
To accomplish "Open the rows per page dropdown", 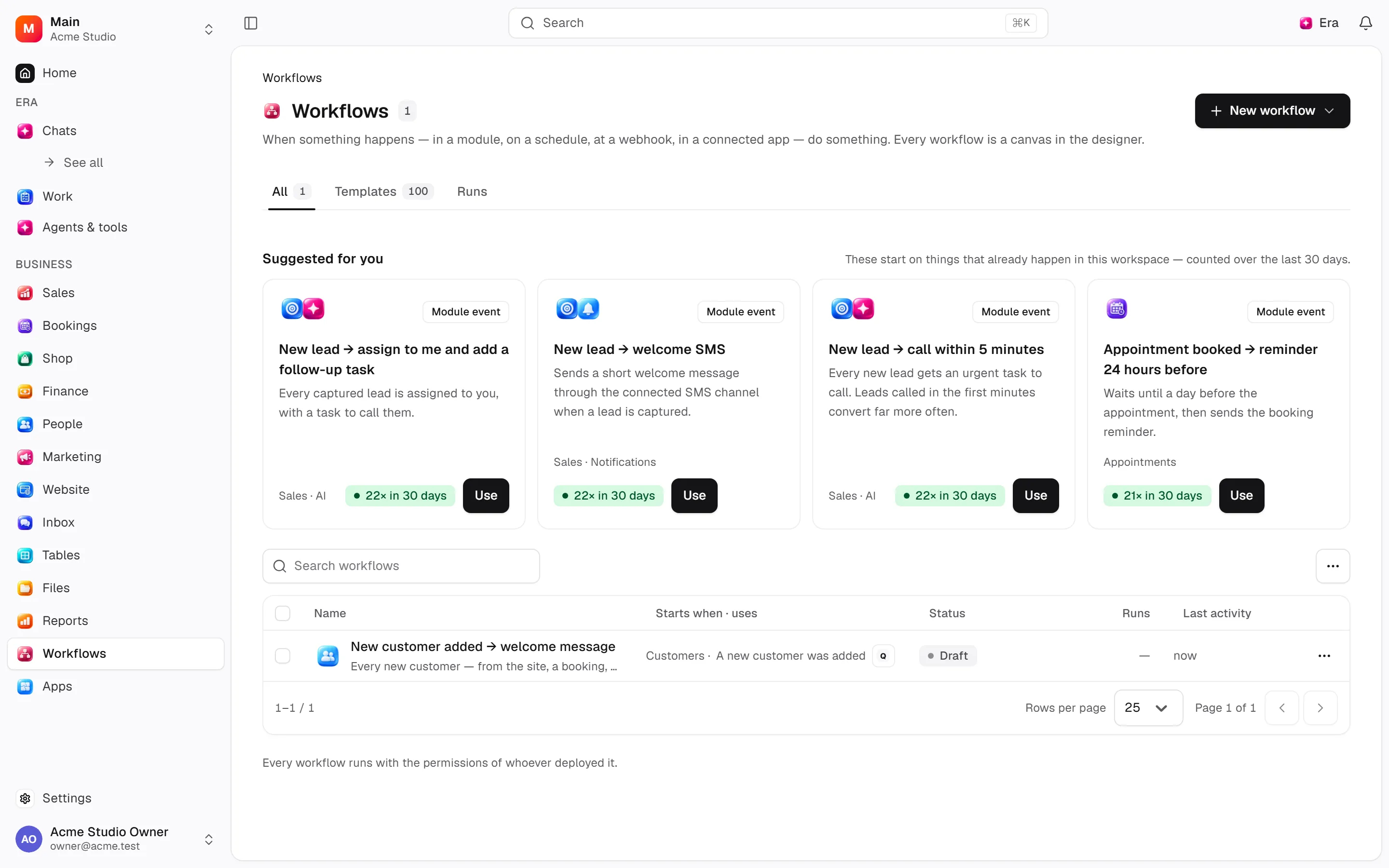I will point(1148,708).
